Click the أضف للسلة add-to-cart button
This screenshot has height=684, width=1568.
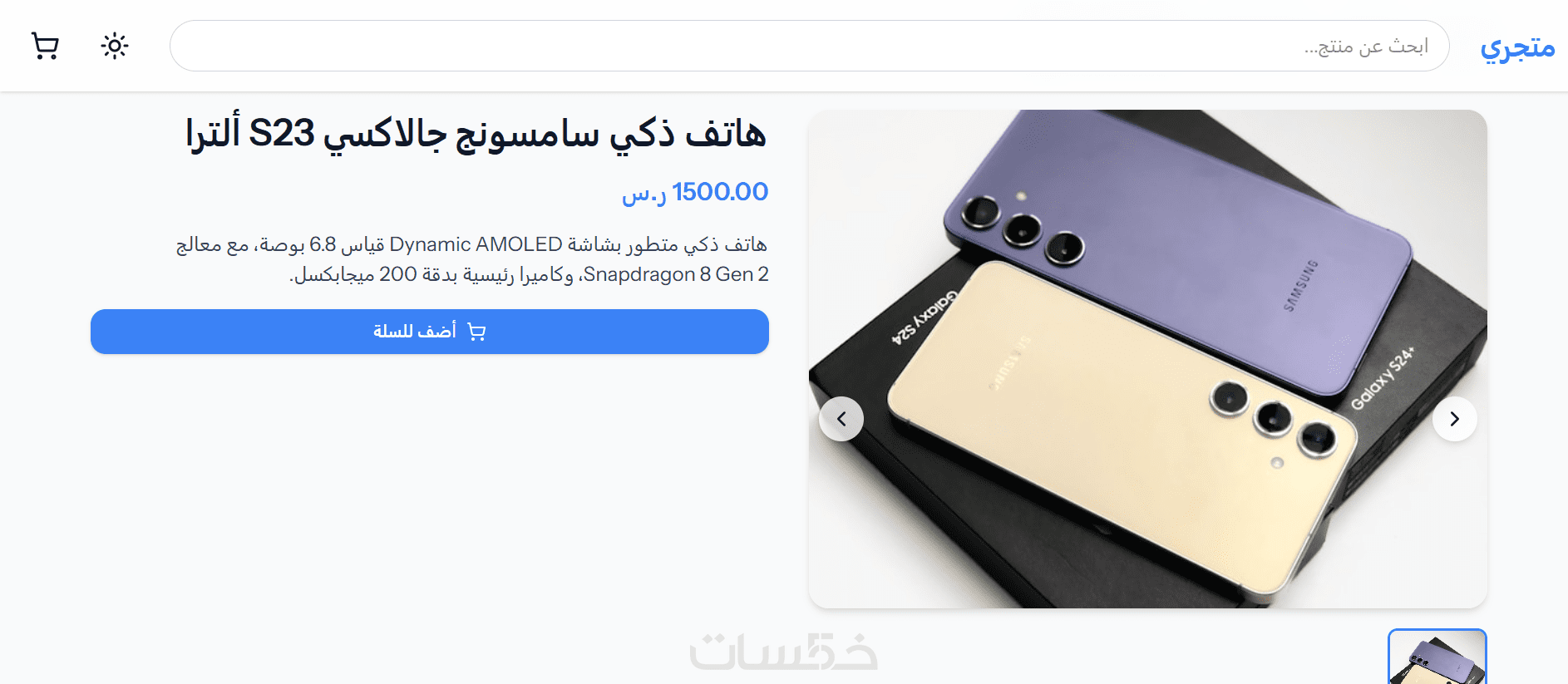tap(430, 332)
